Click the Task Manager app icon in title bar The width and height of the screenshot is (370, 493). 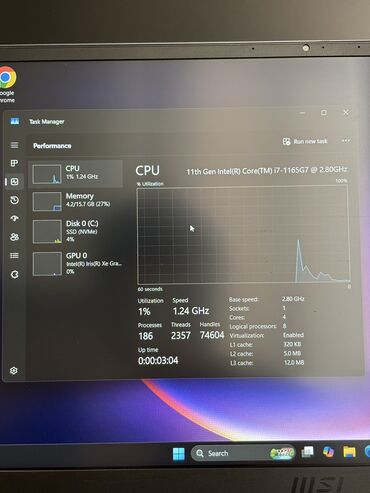click(15, 121)
